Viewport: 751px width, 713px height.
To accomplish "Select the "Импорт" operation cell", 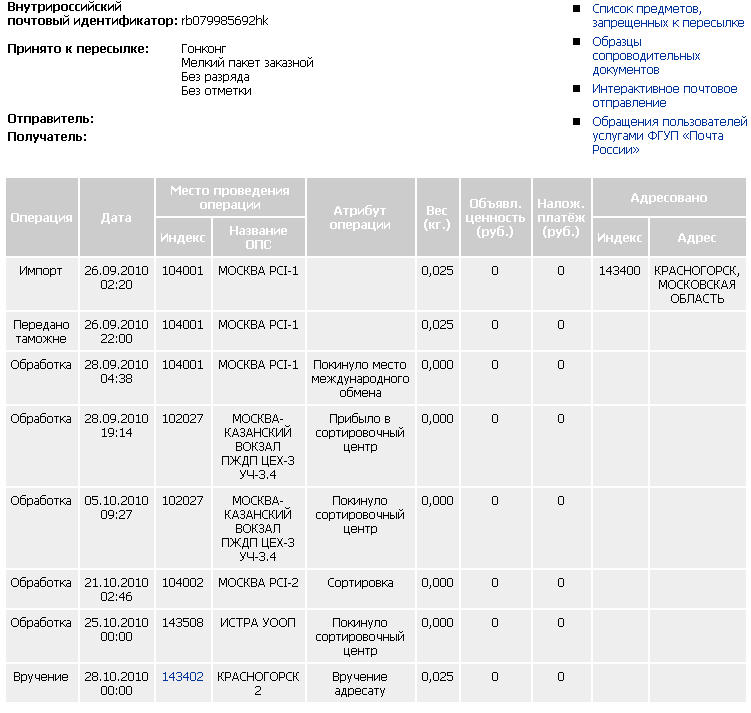I will click(41, 271).
